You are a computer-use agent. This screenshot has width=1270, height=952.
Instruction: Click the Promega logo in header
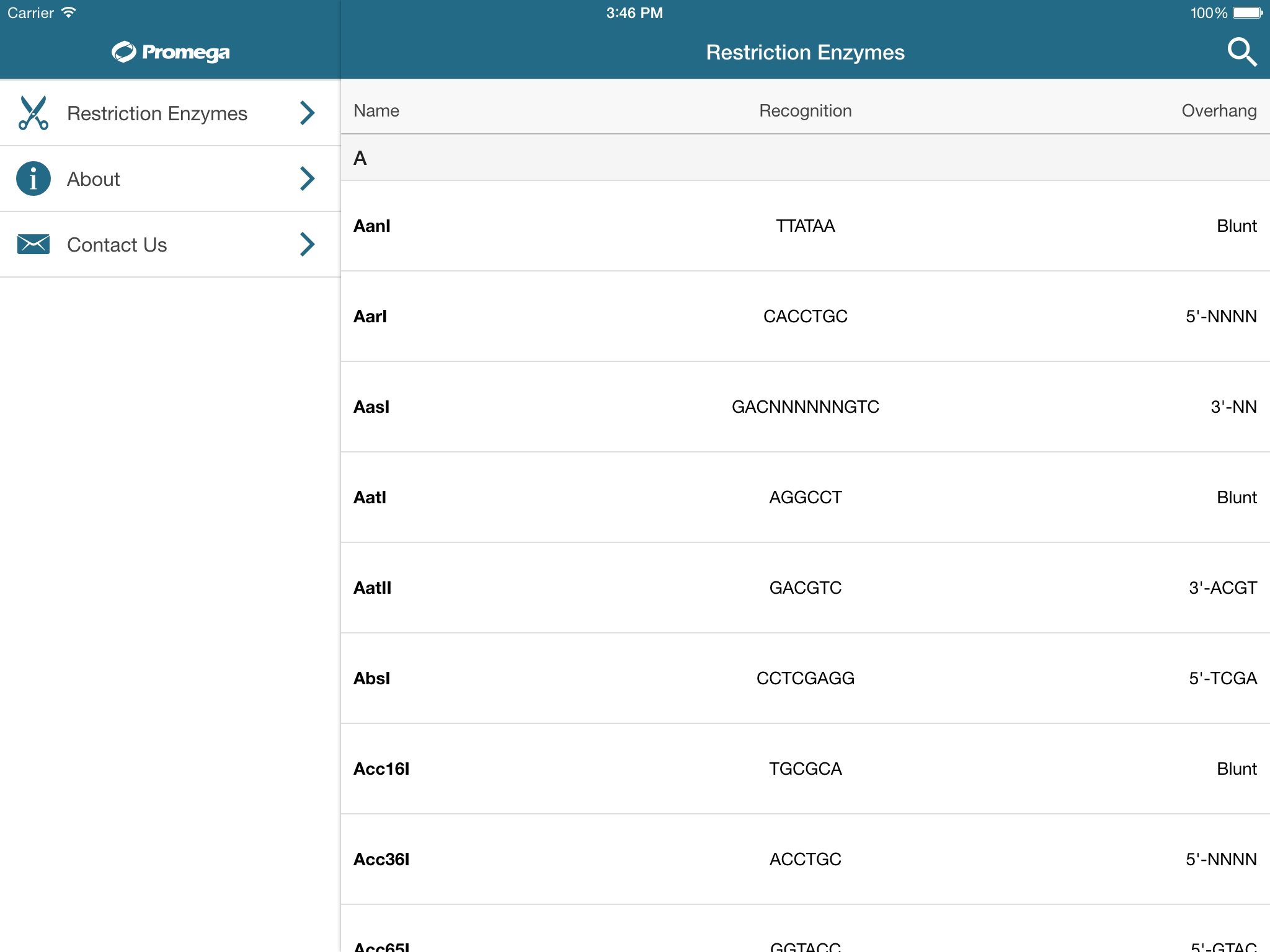click(171, 52)
